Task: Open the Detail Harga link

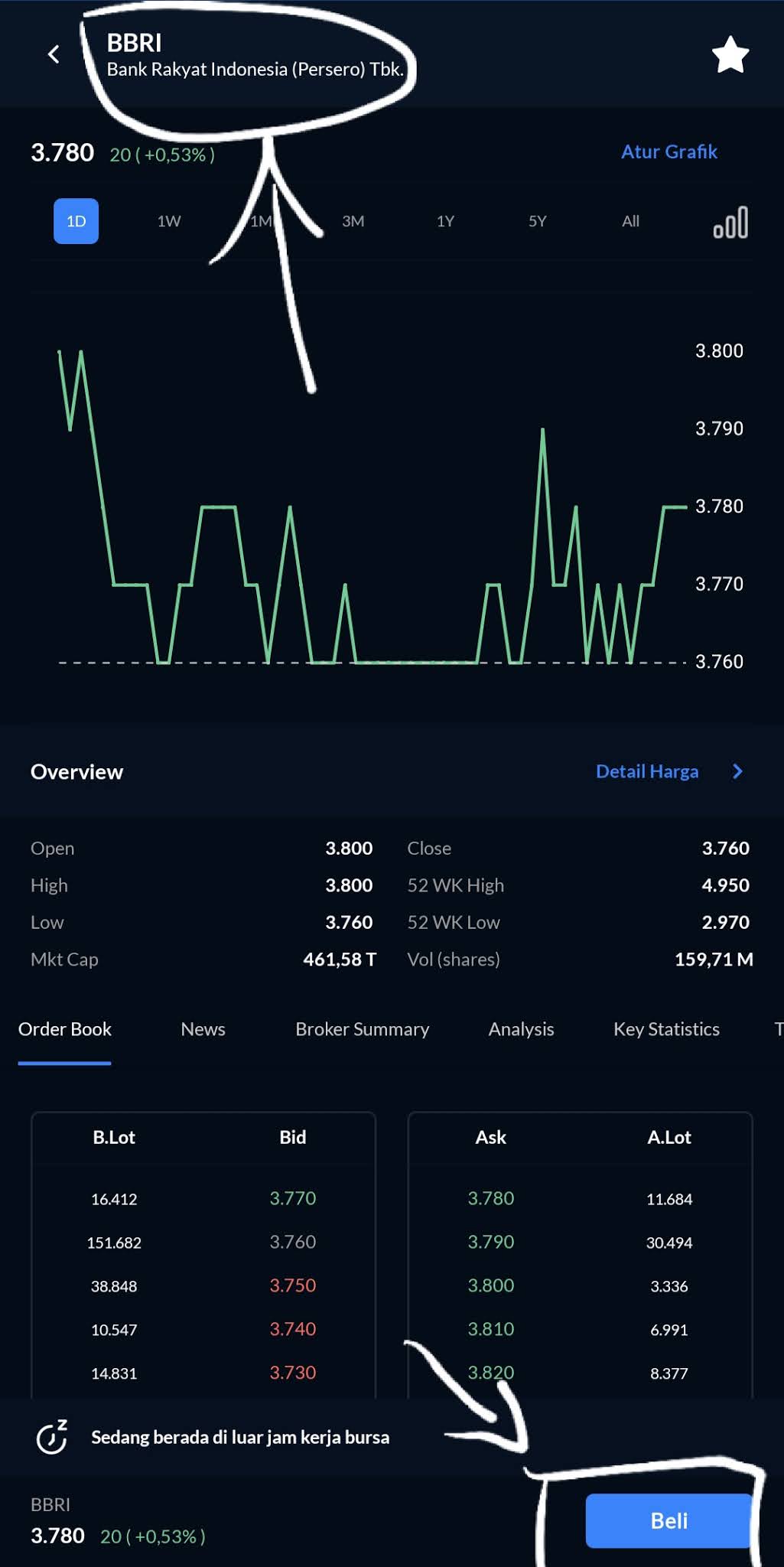Action: tap(647, 771)
